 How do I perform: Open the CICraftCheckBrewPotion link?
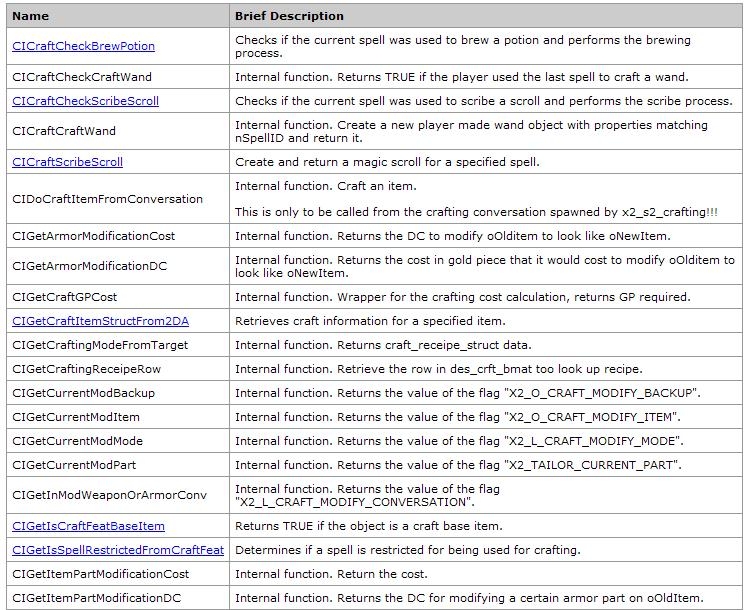pyautogui.click(x=83, y=46)
